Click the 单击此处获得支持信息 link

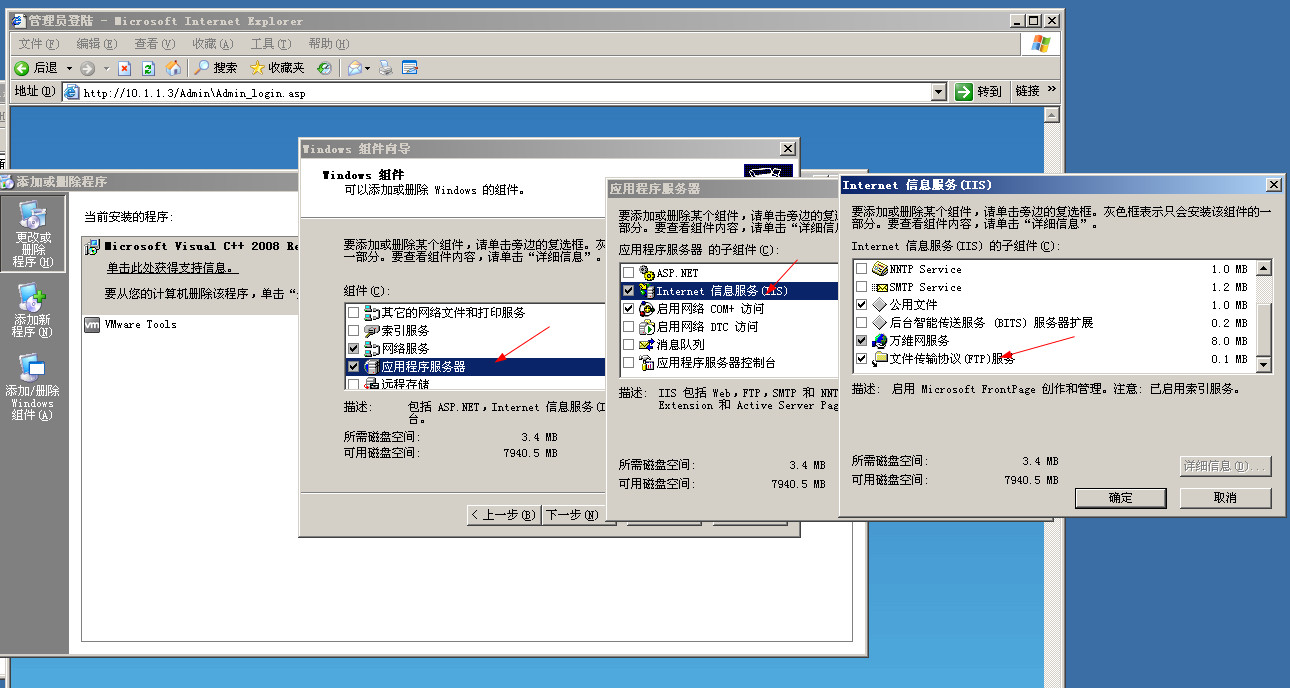[173, 268]
